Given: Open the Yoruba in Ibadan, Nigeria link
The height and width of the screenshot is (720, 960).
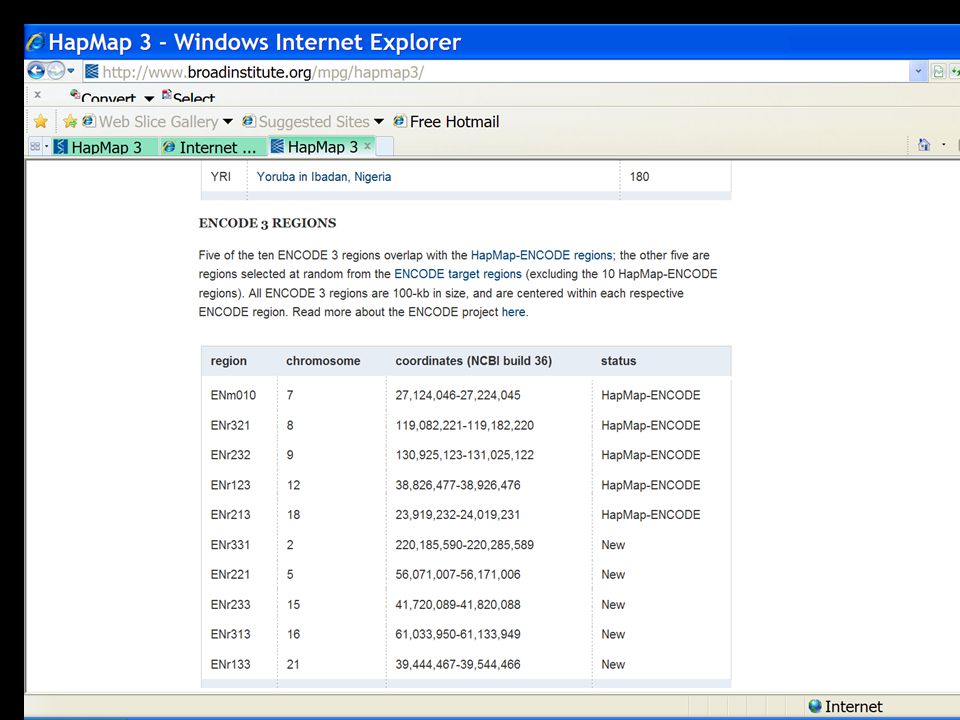Looking at the screenshot, I should (323, 177).
